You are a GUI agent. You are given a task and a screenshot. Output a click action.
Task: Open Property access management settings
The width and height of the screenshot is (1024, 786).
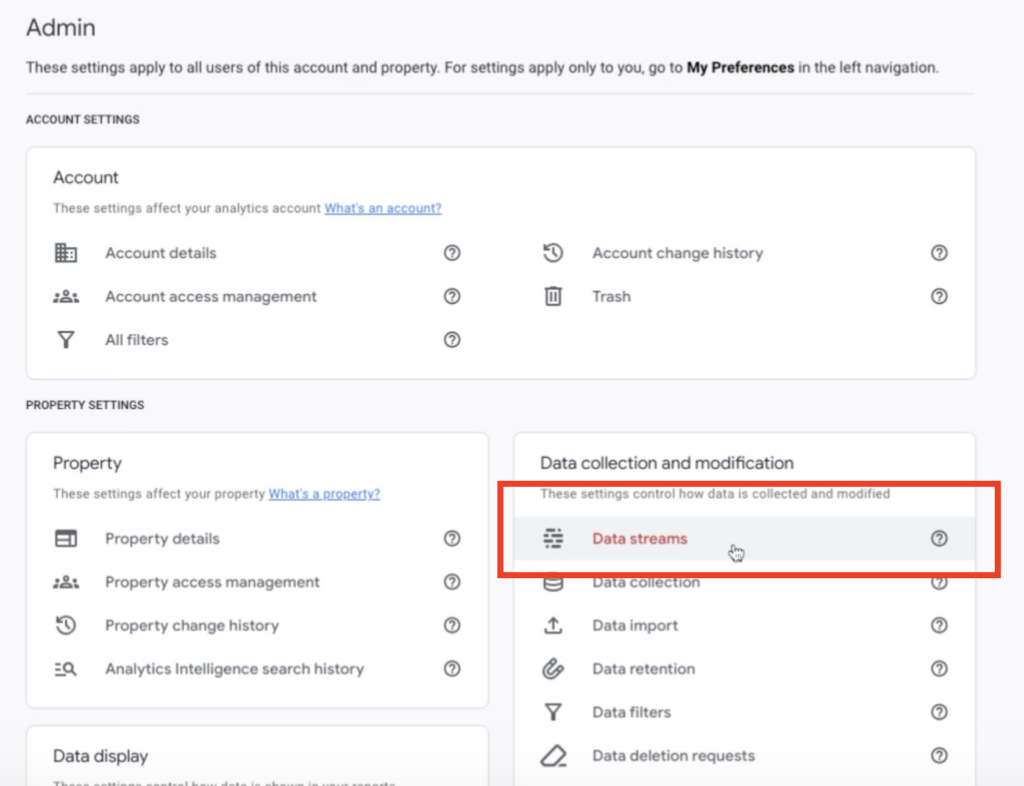click(x=212, y=582)
